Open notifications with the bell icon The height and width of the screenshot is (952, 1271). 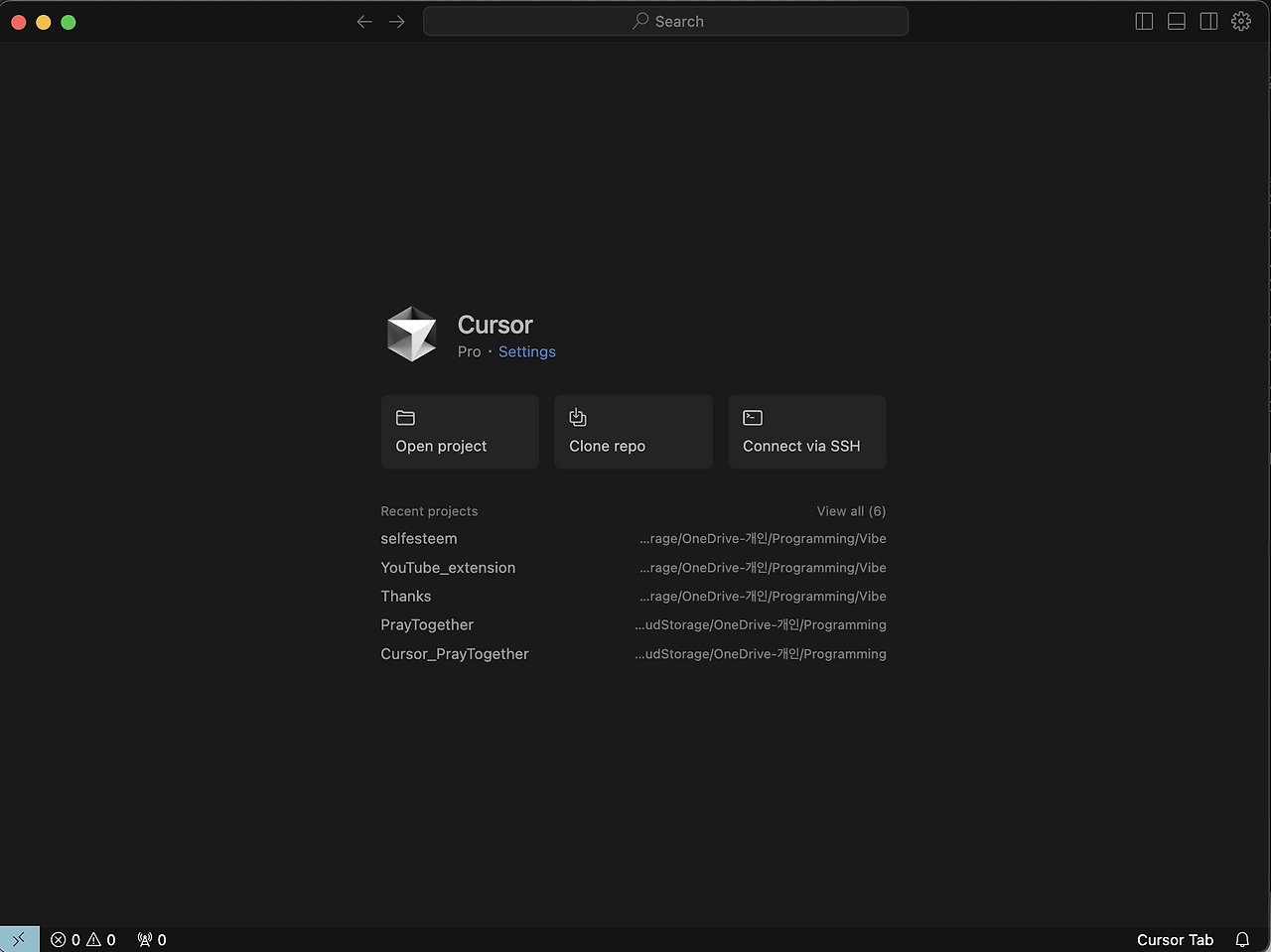point(1242,940)
